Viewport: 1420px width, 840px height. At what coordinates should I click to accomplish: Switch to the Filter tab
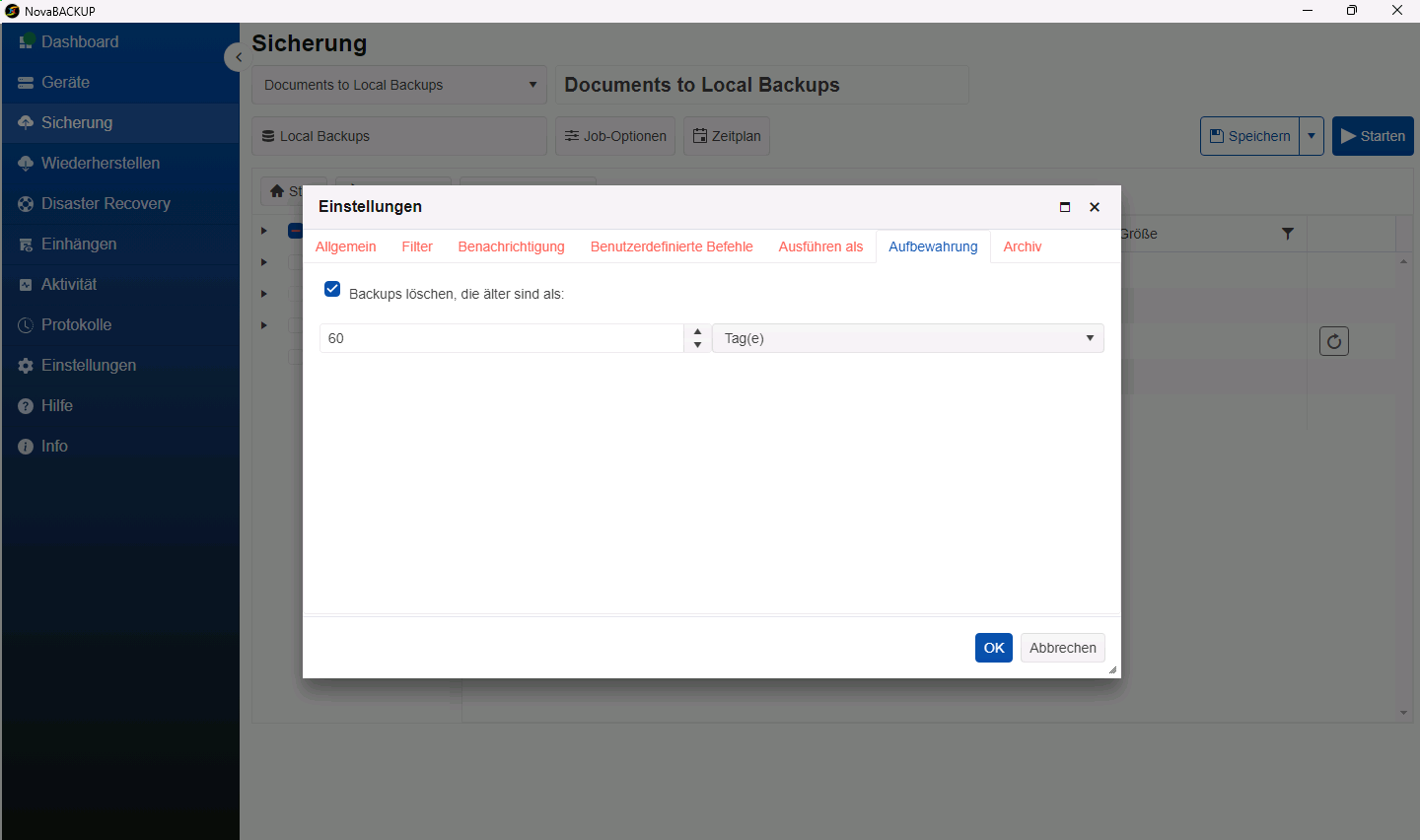pos(417,246)
